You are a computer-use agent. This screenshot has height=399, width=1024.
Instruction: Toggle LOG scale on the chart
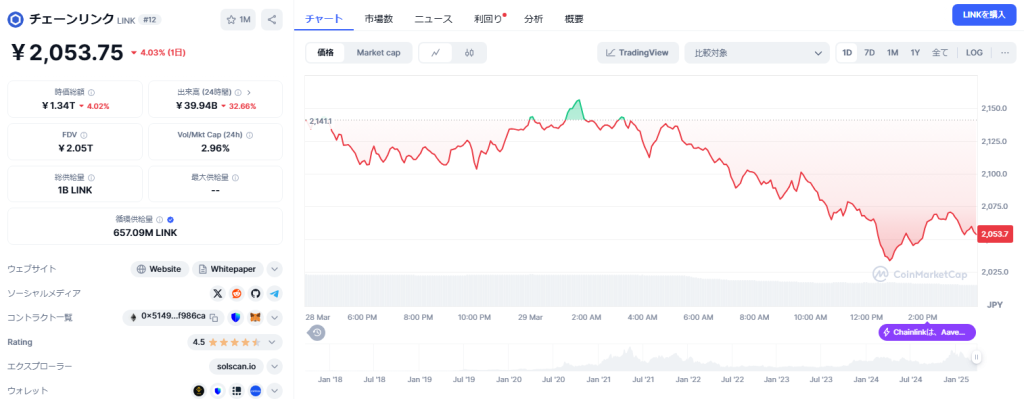click(974, 53)
